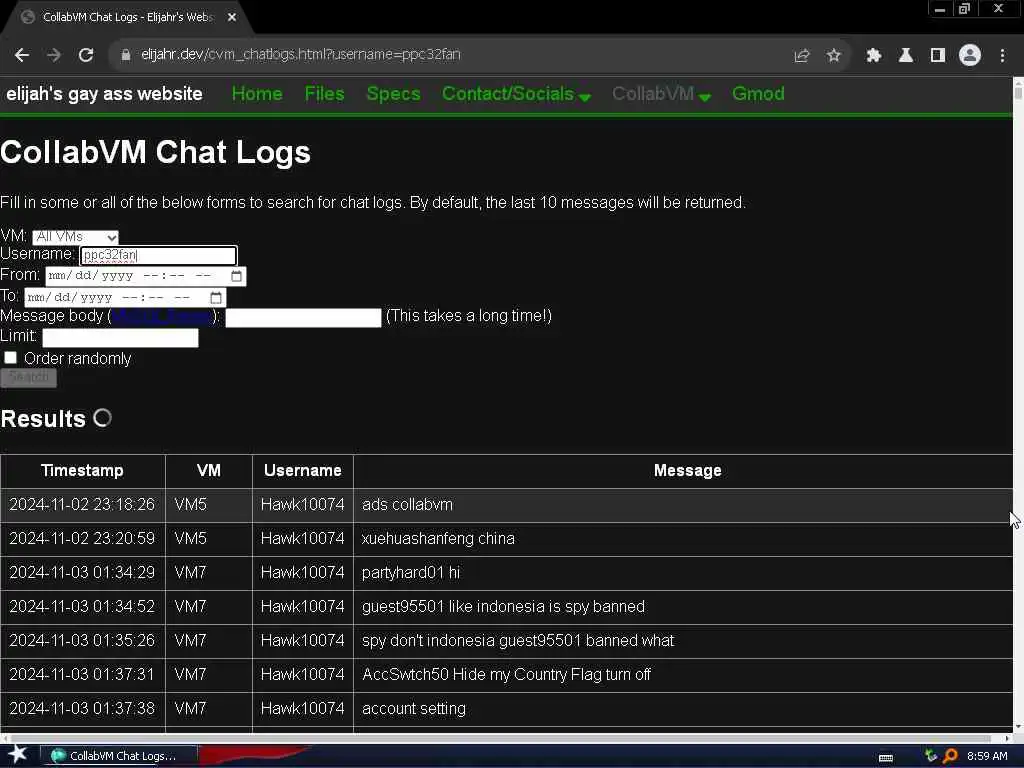Open the browser extensions puzzle icon
This screenshot has width=1024, height=768.
point(873,56)
